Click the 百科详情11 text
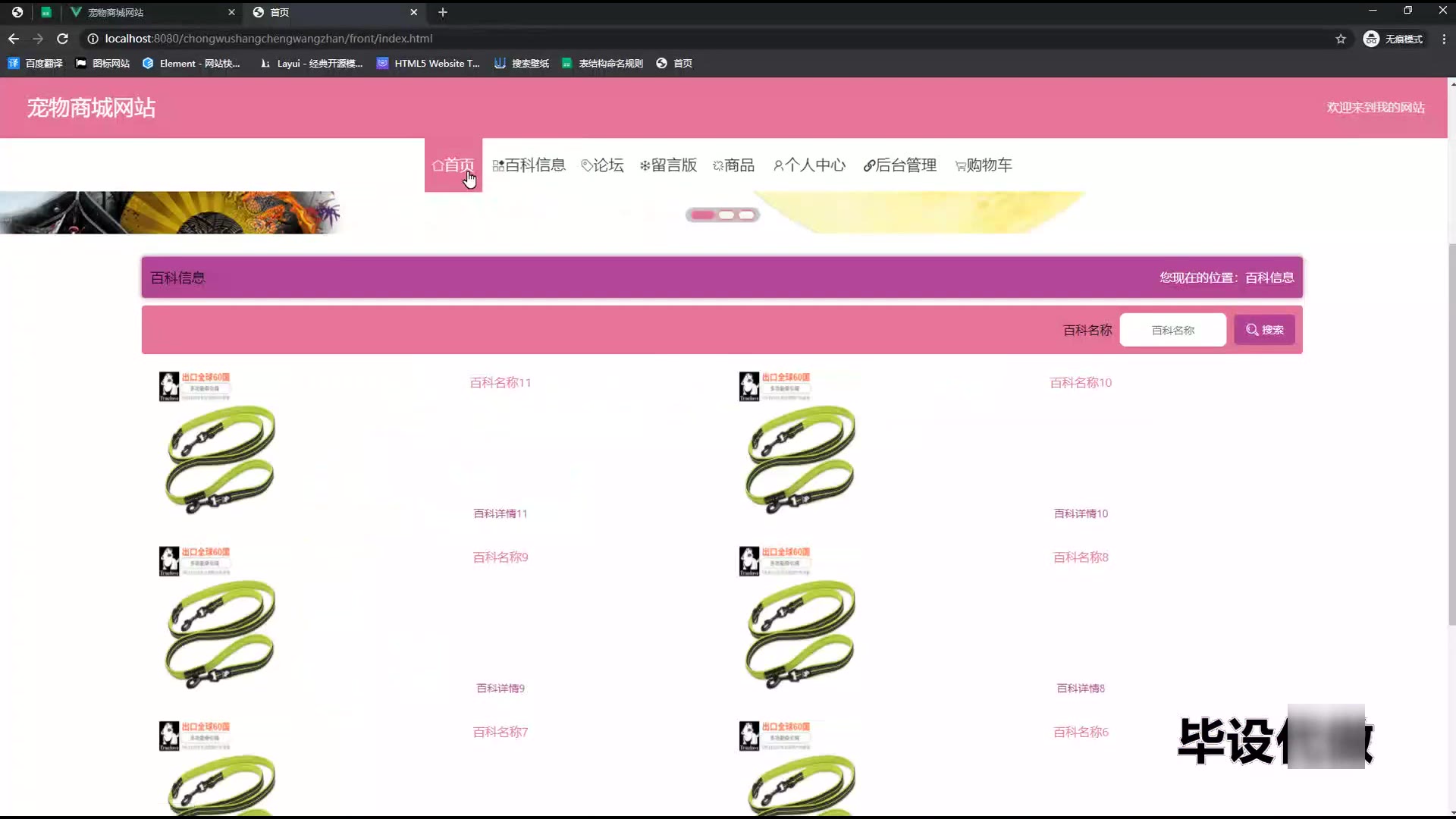 tap(500, 513)
